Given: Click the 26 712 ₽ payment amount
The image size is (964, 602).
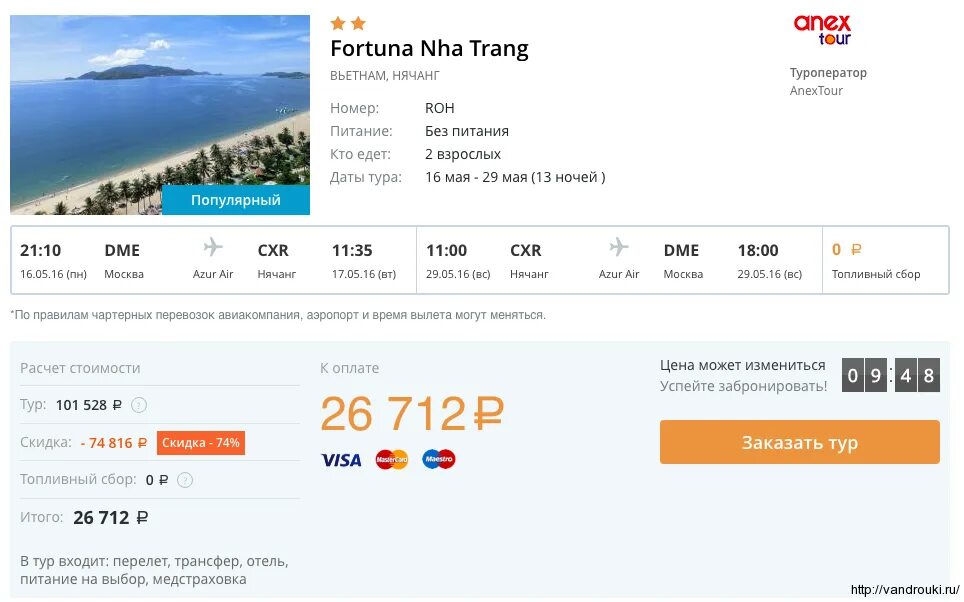Looking at the screenshot, I should click(x=411, y=414).
